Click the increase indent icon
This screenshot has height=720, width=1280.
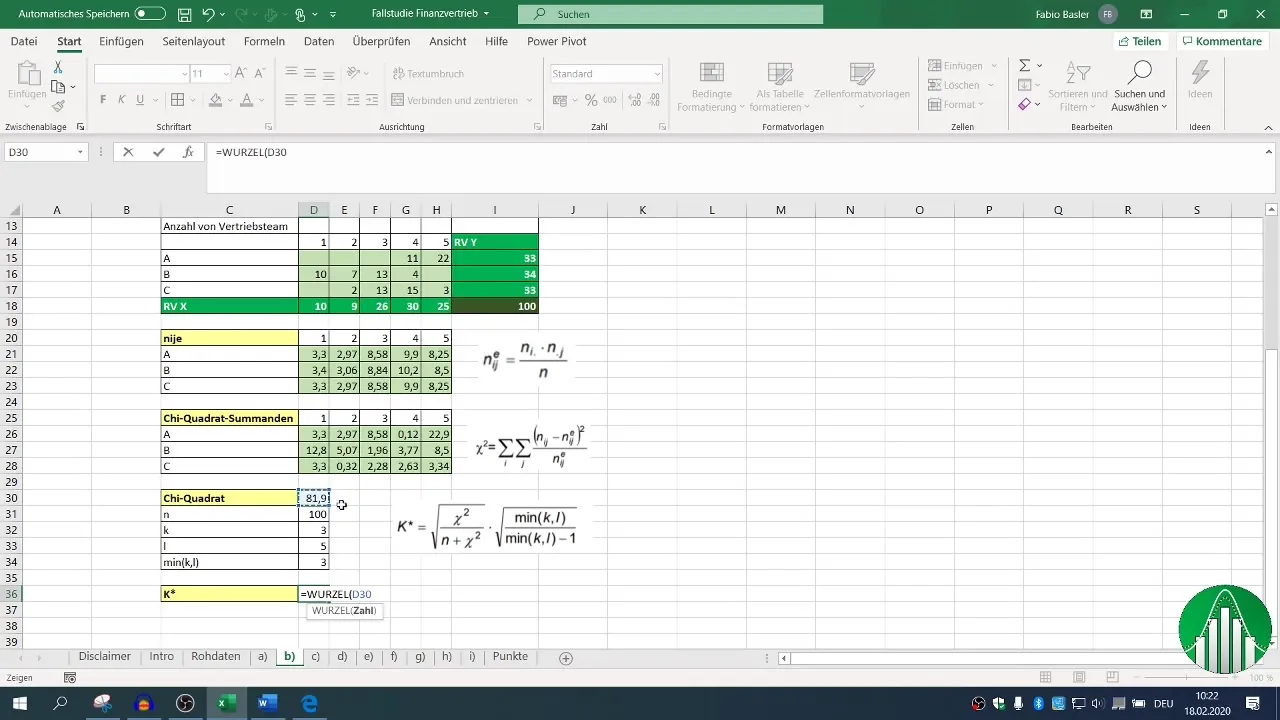tap(374, 100)
